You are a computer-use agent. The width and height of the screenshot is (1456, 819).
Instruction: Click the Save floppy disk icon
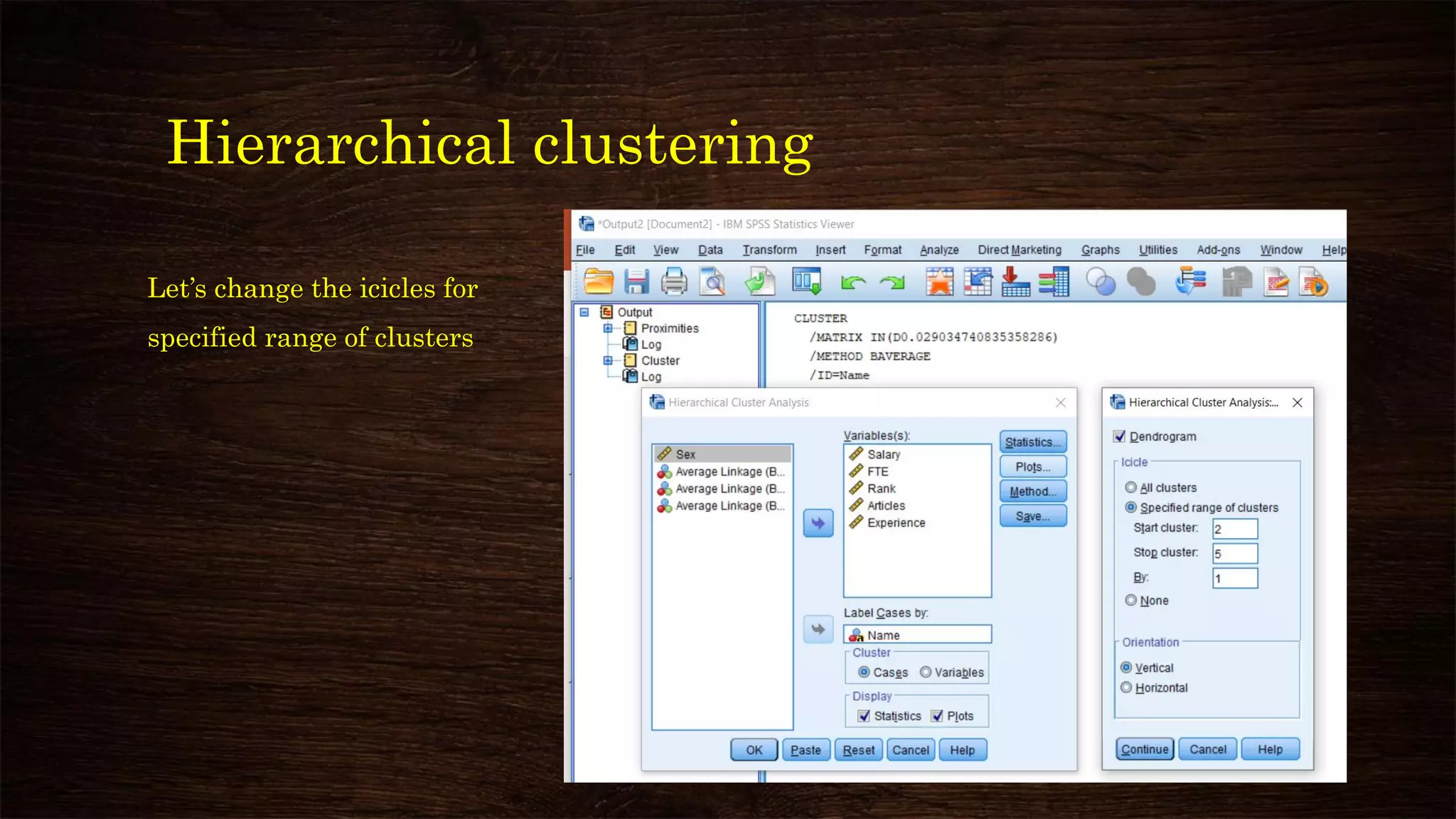point(636,282)
